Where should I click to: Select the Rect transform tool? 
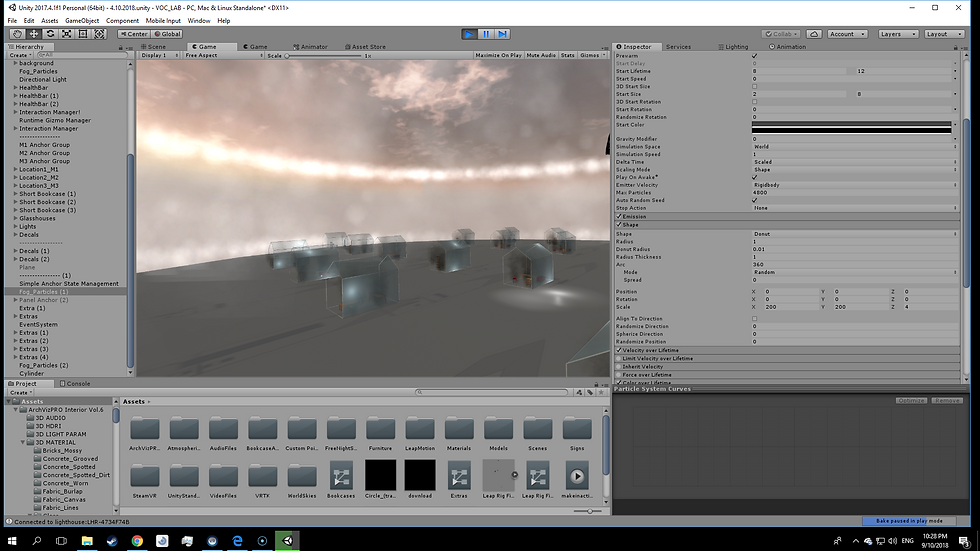point(82,34)
